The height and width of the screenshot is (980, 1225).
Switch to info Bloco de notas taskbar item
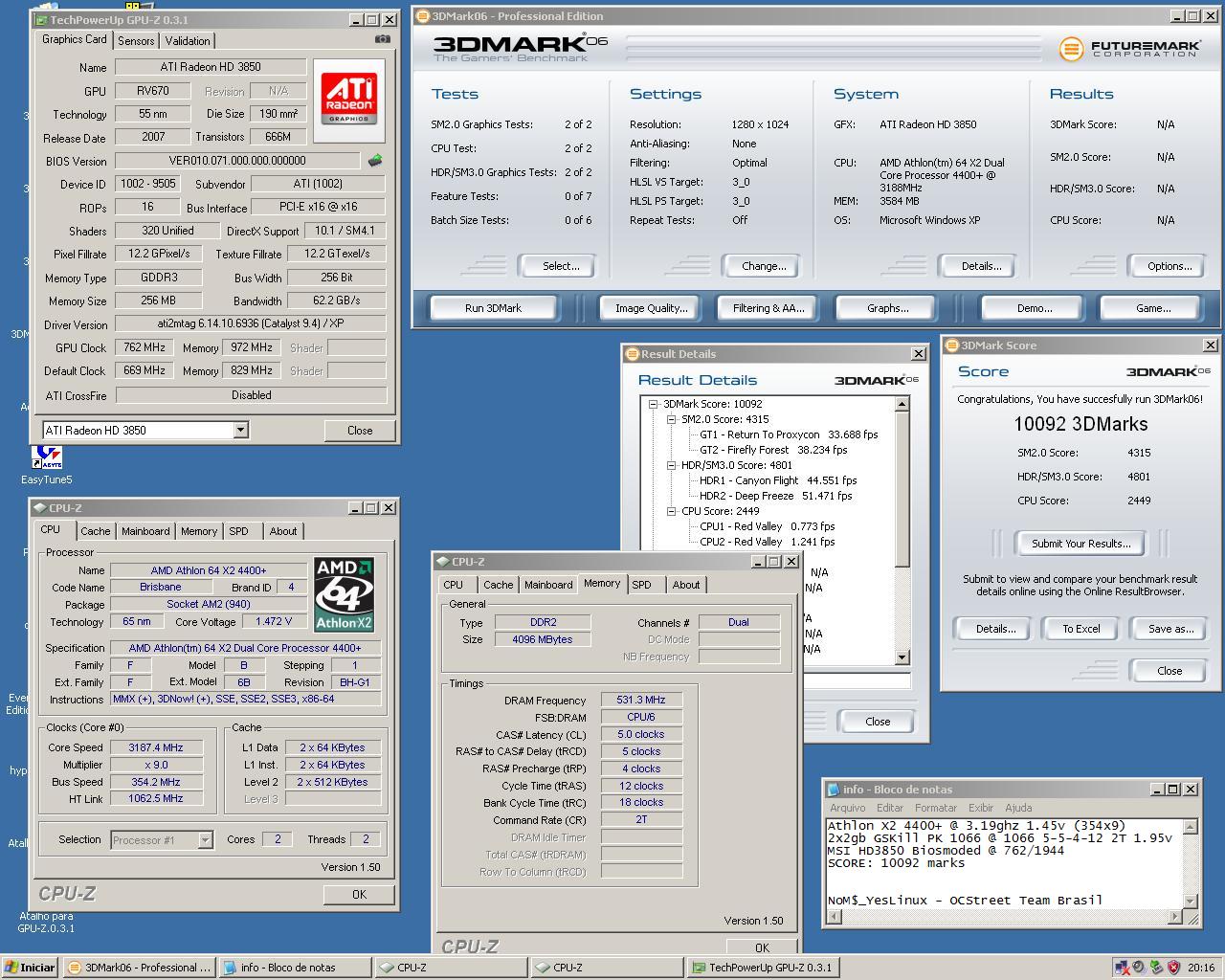[x=294, y=968]
